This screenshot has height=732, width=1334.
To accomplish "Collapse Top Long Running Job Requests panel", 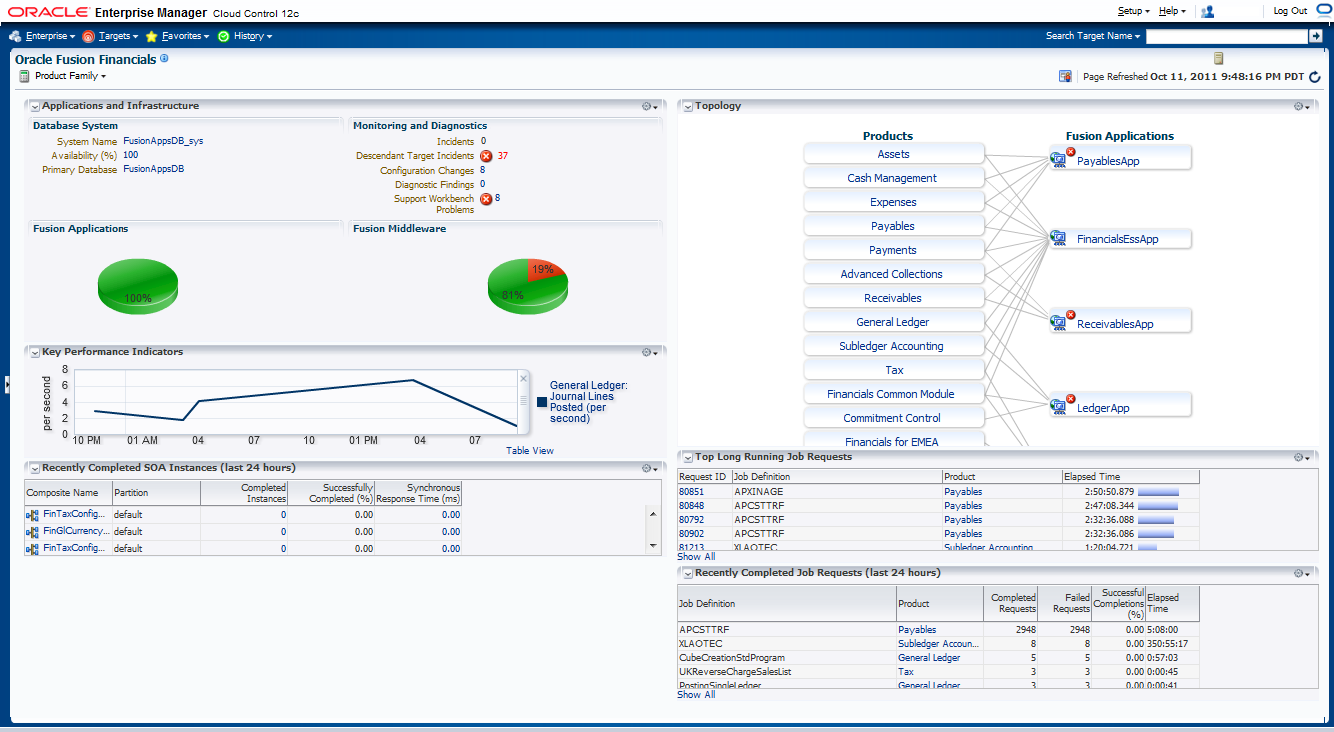I will coord(686,457).
